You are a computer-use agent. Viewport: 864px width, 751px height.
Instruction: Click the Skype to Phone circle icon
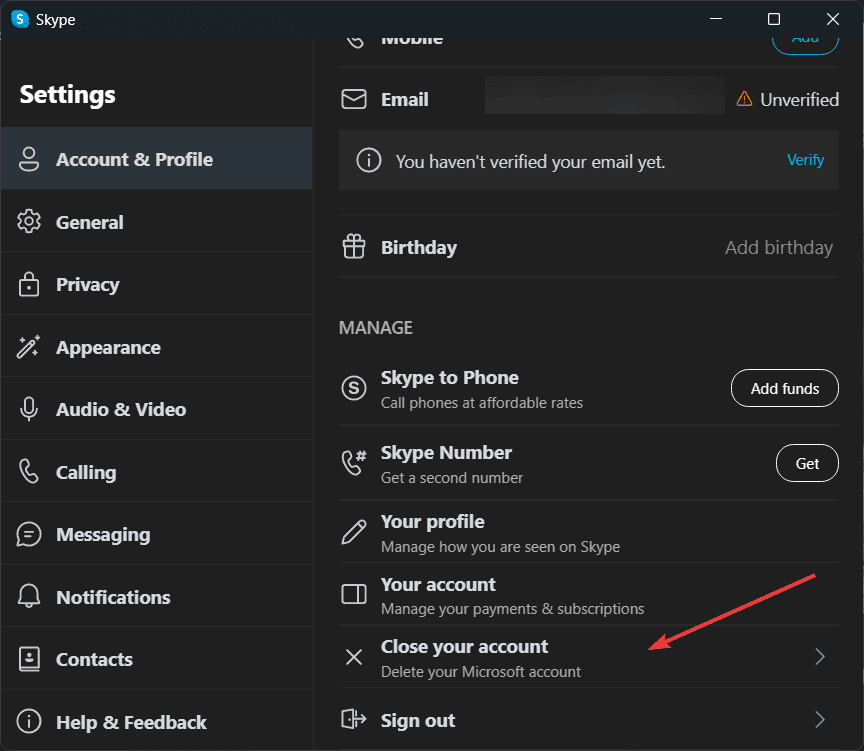pyautogui.click(x=354, y=388)
